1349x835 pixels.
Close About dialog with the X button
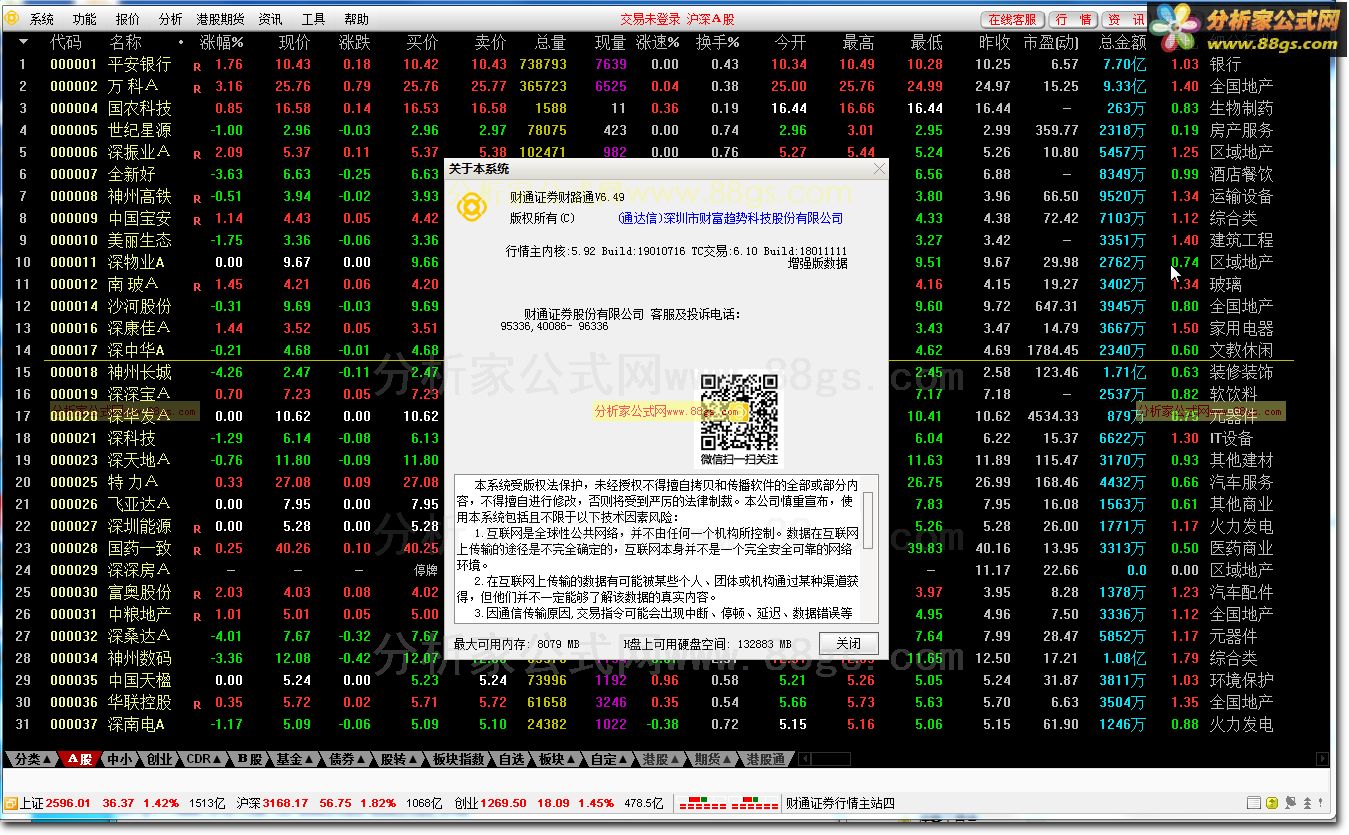click(x=879, y=169)
